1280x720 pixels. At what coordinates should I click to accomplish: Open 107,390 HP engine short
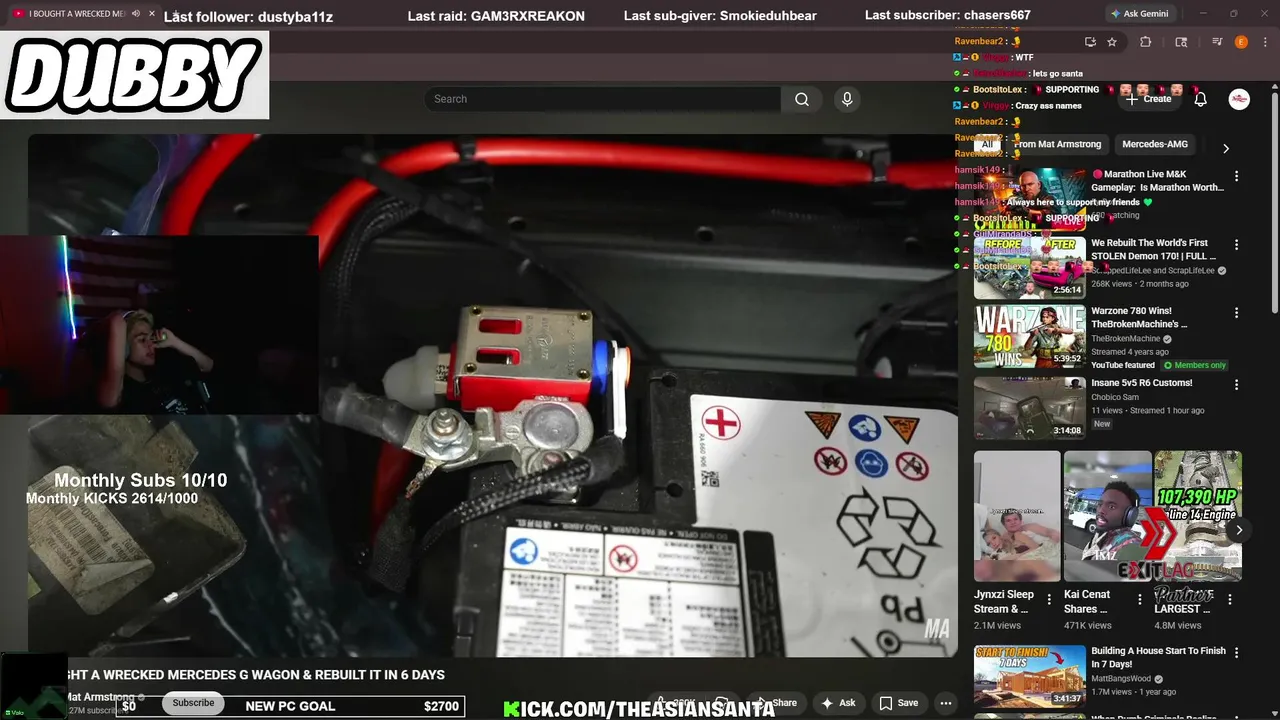tap(1198, 516)
